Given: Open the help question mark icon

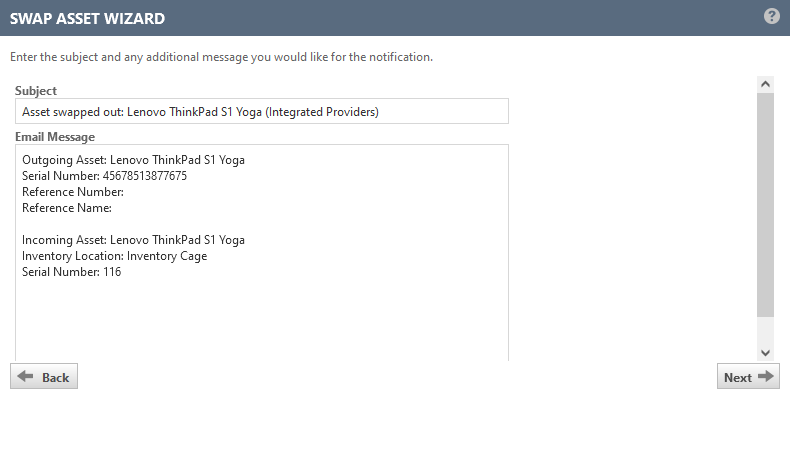Looking at the screenshot, I should [771, 16].
